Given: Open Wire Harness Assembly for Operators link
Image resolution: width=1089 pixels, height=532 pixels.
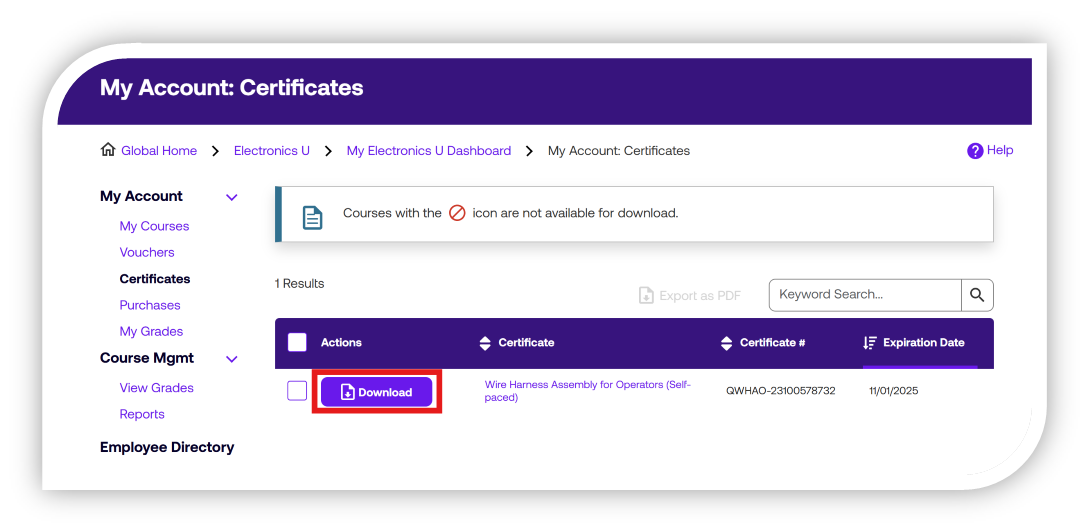Looking at the screenshot, I should click(588, 391).
